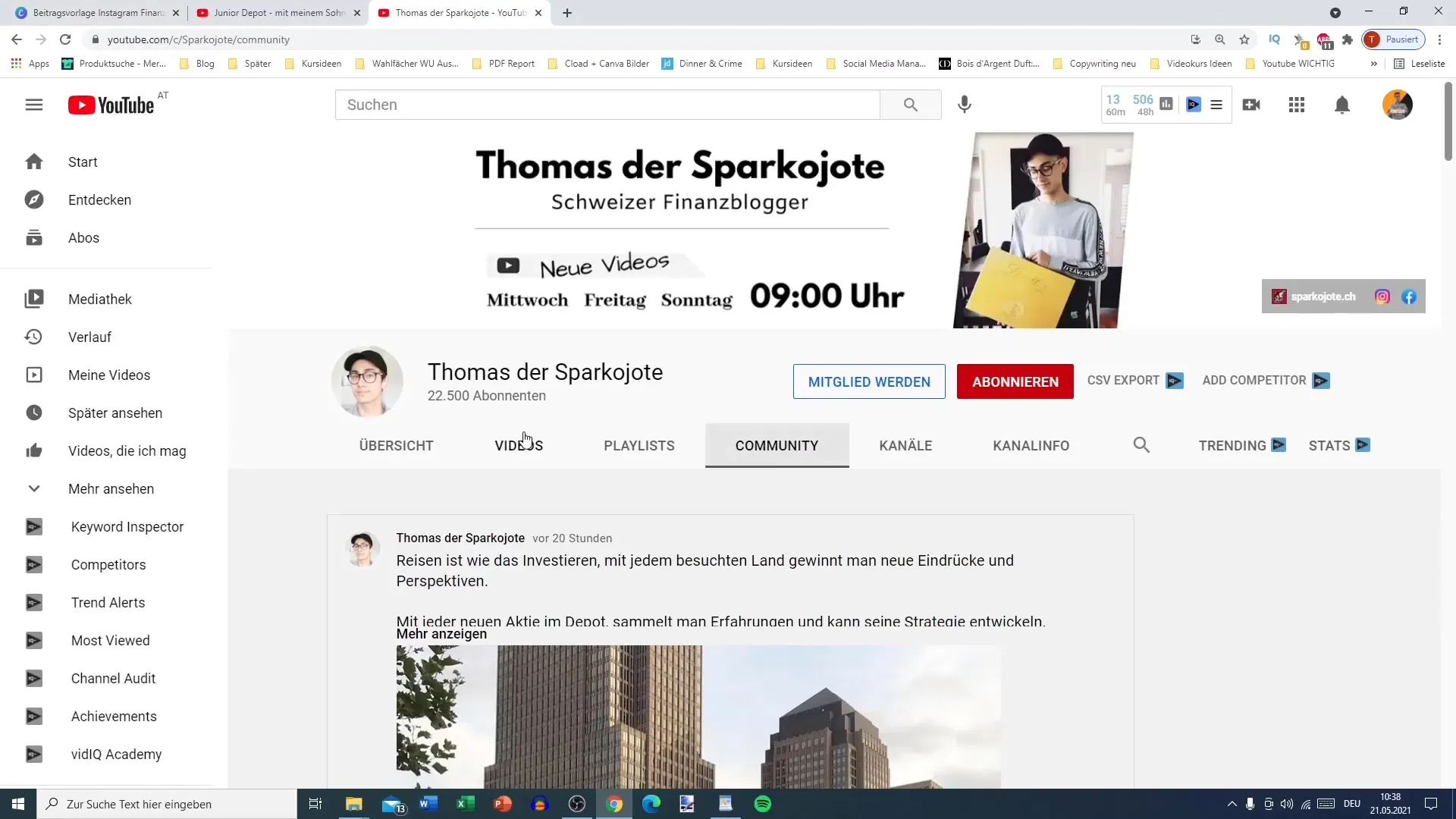
Task: Click the Suchen search field
Action: coord(607,105)
